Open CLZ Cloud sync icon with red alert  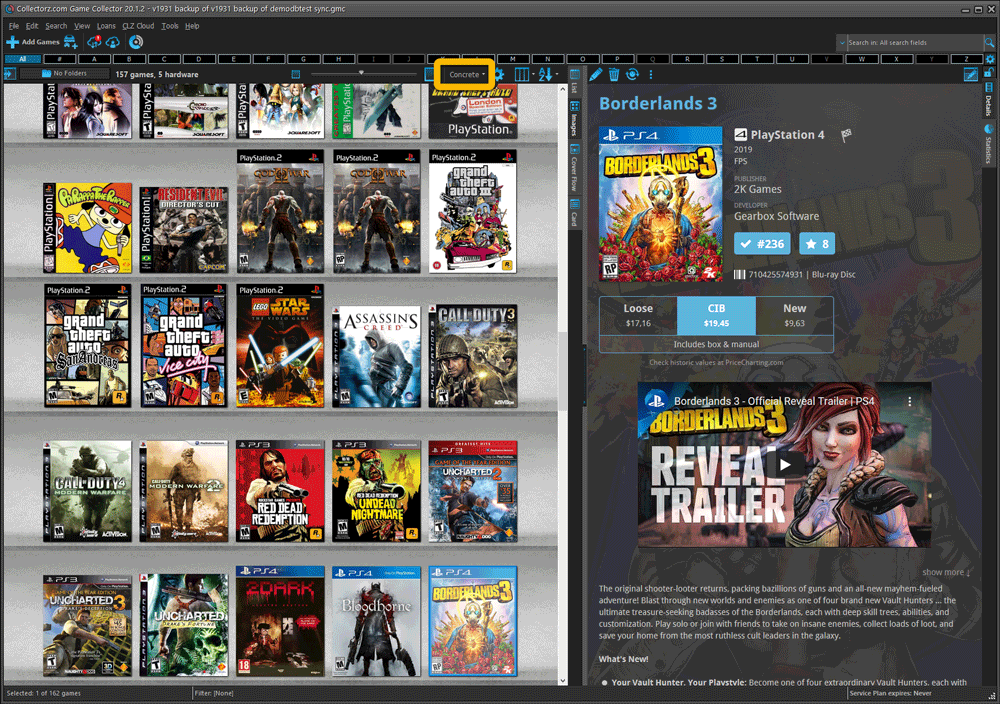click(94, 42)
